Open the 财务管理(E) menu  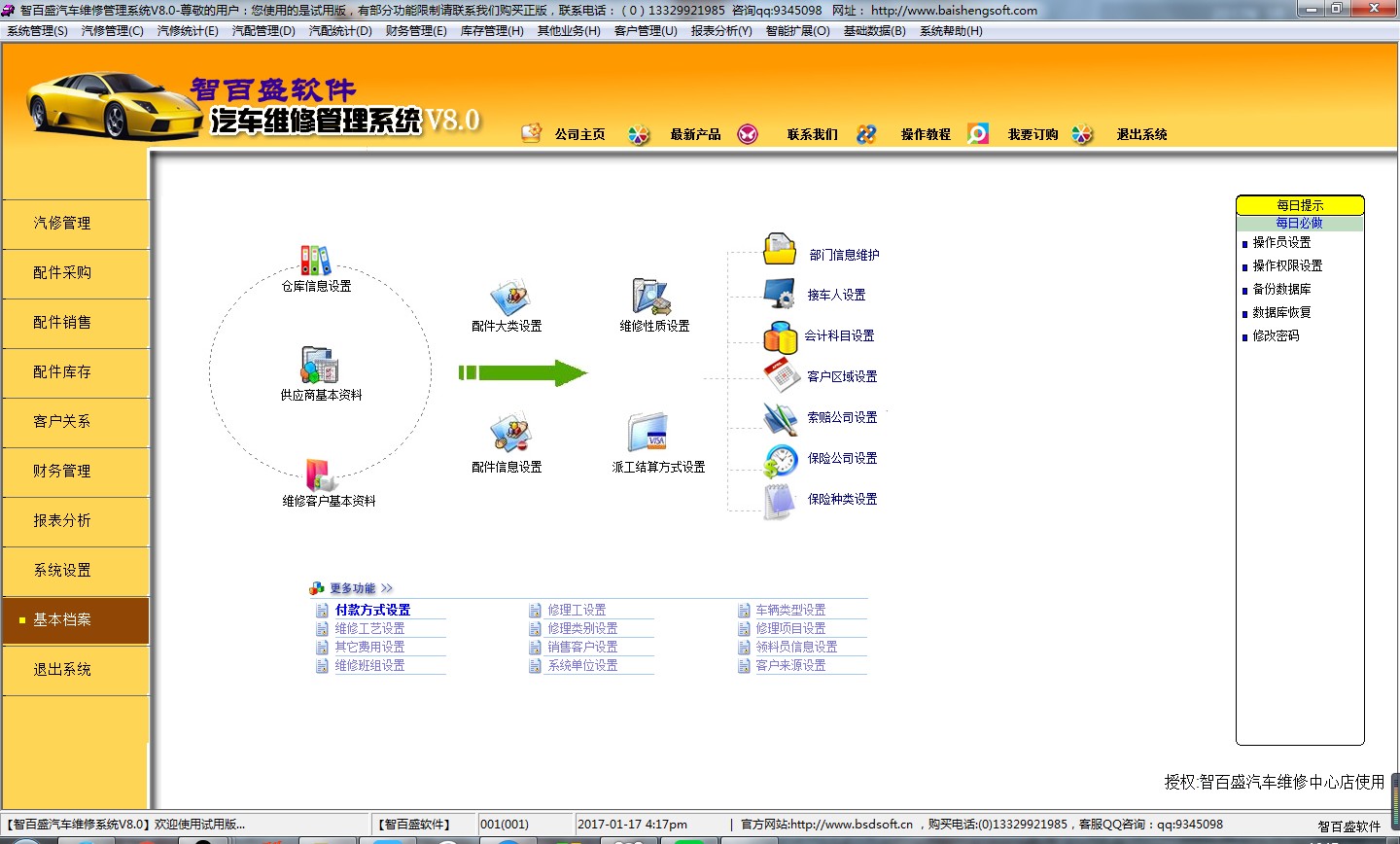416,31
